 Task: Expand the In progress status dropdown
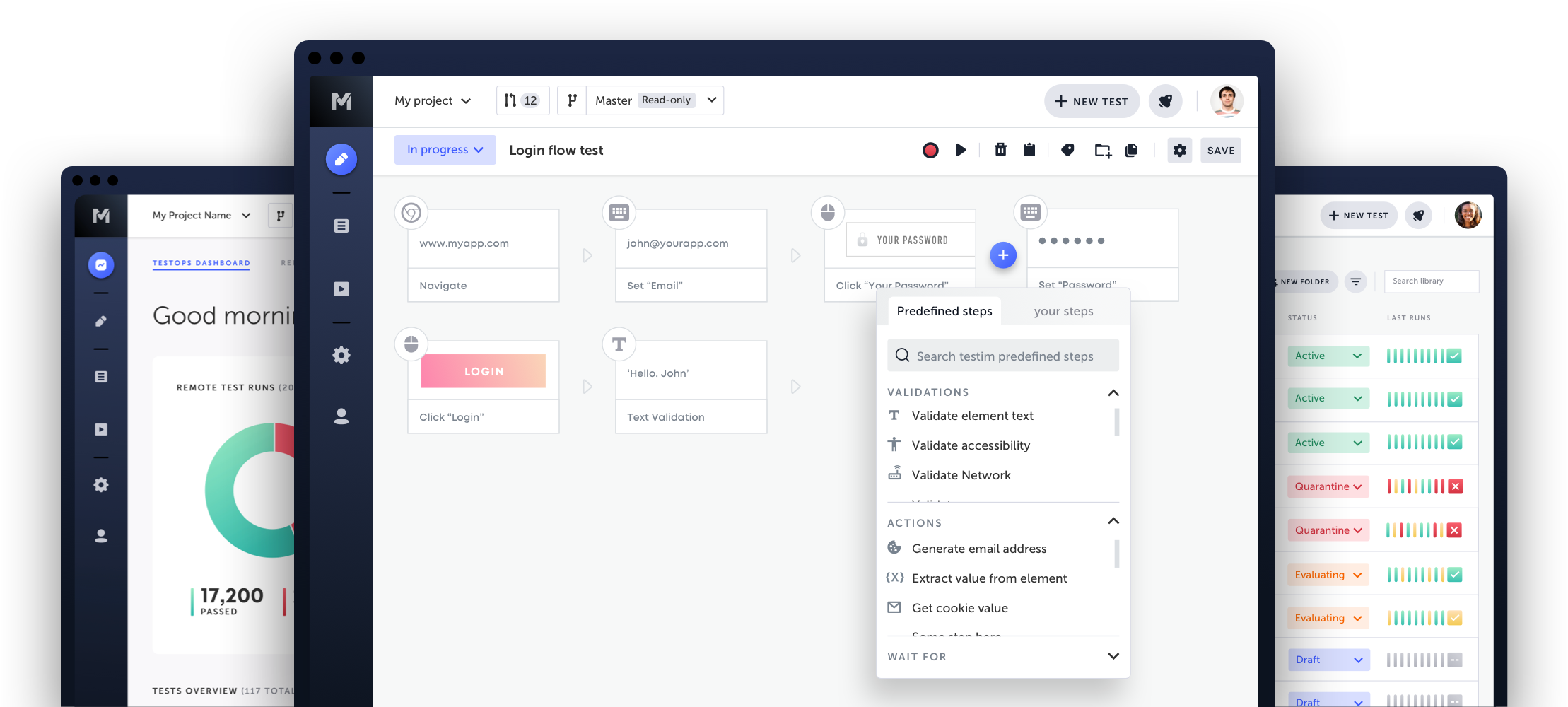click(x=445, y=150)
